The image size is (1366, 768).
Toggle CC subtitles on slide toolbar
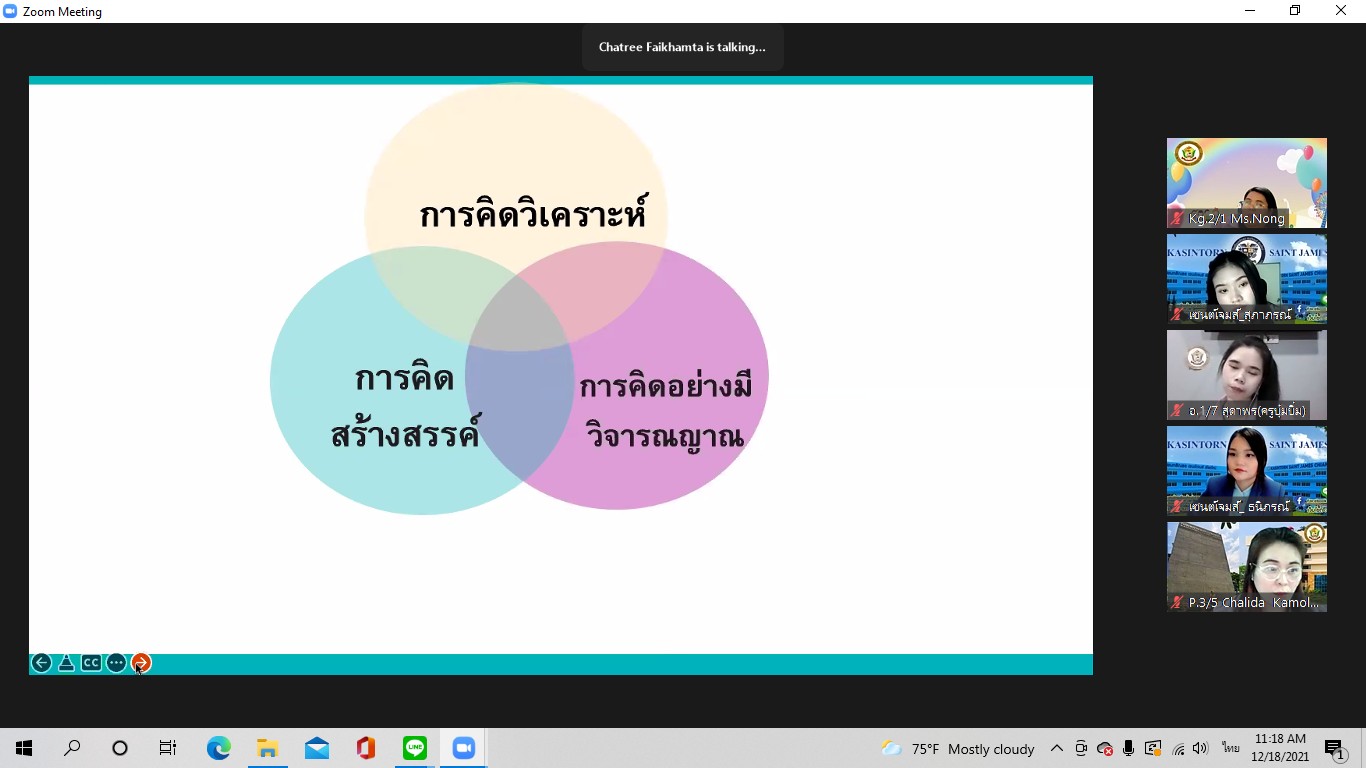pos(91,663)
